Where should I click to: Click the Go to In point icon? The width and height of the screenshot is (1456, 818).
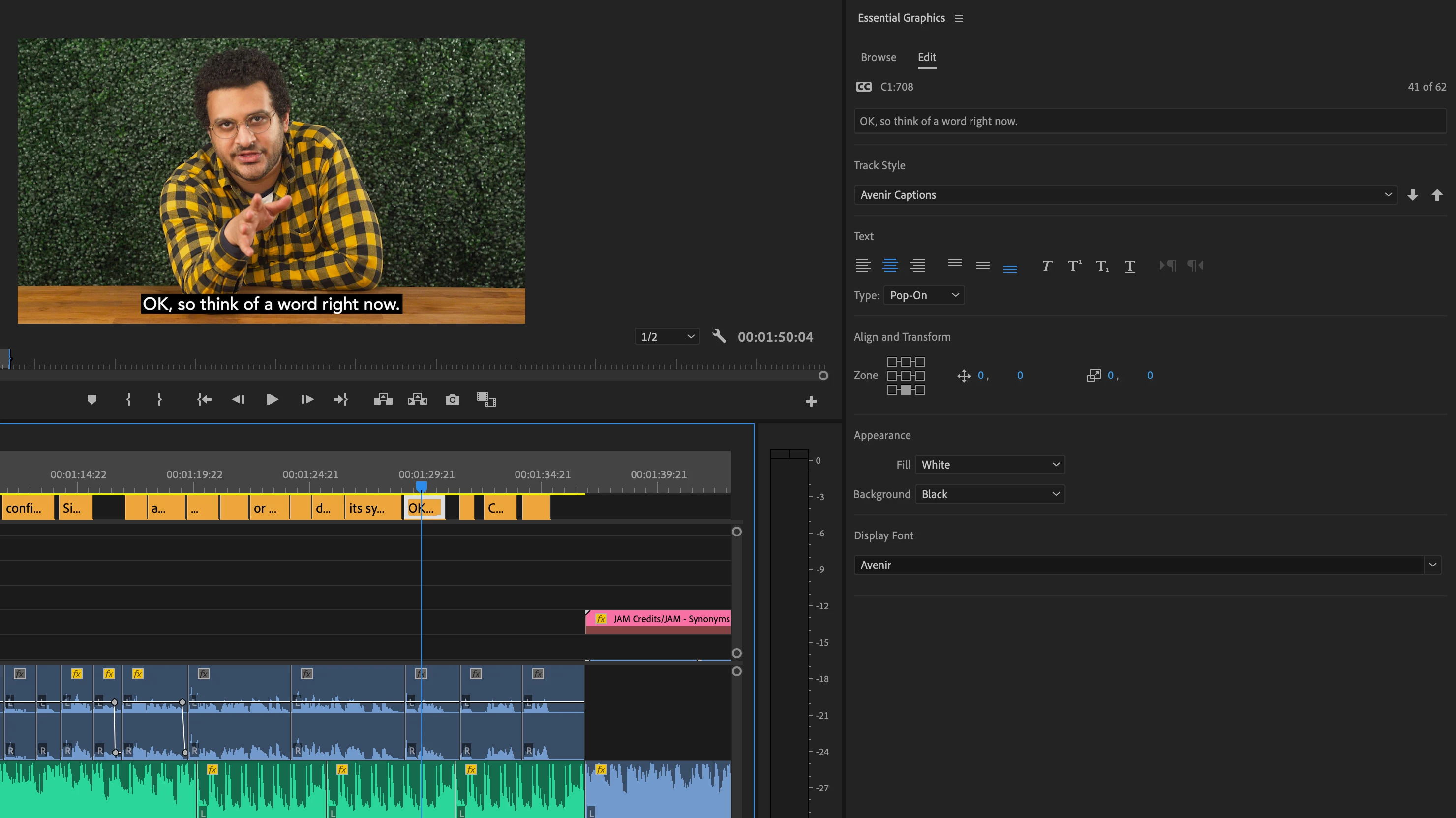coord(204,399)
